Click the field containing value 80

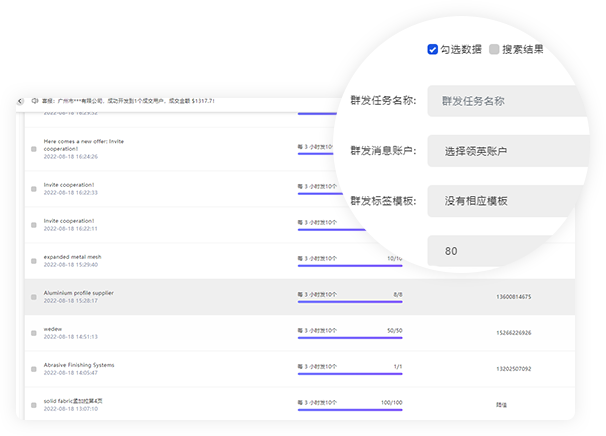500,251
